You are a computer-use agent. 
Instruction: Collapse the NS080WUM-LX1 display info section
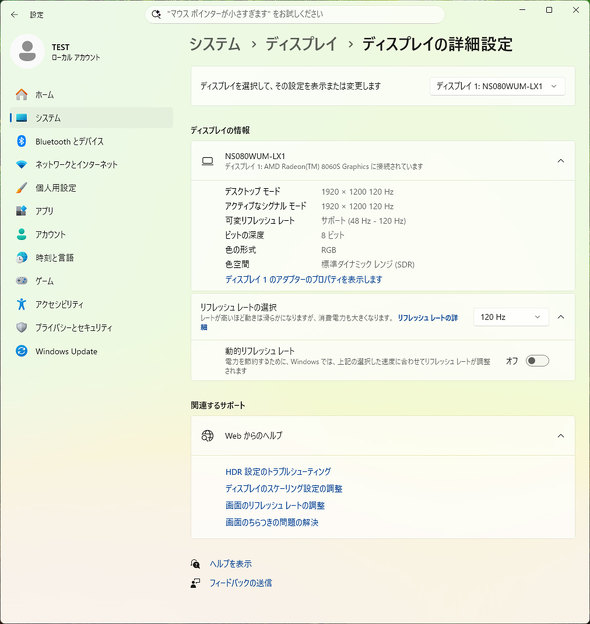[561, 161]
